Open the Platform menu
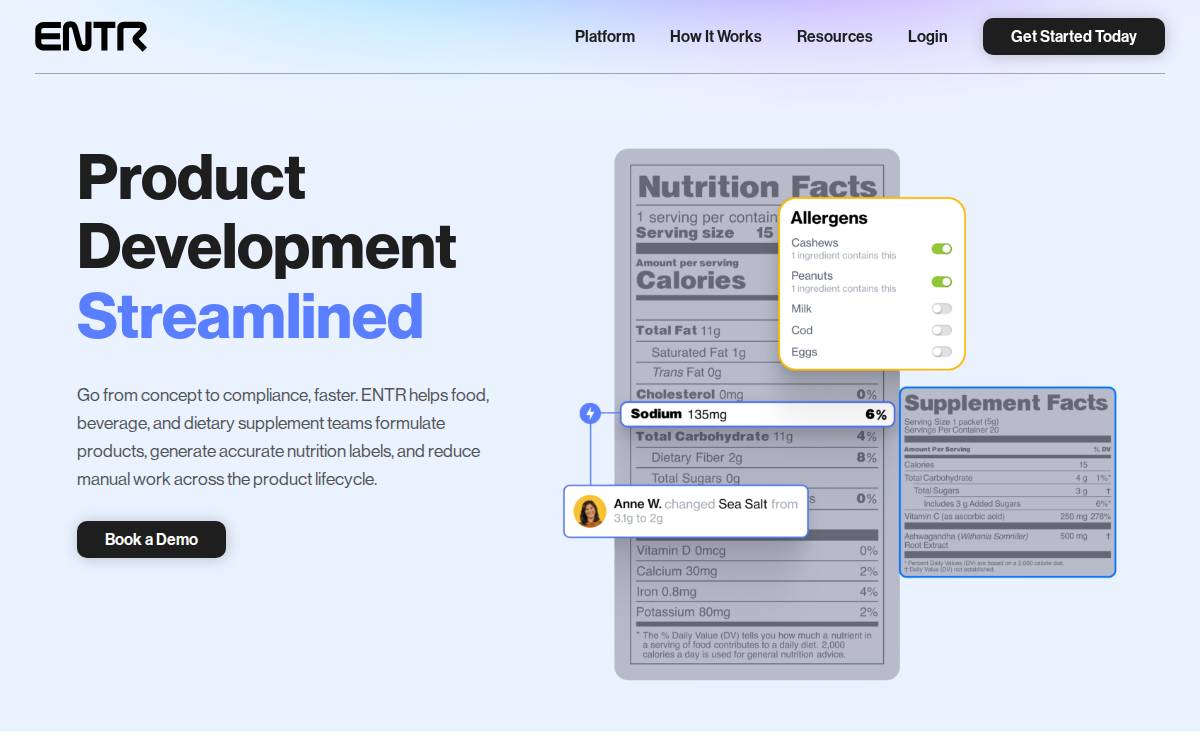The width and height of the screenshot is (1200, 750). point(605,36)
